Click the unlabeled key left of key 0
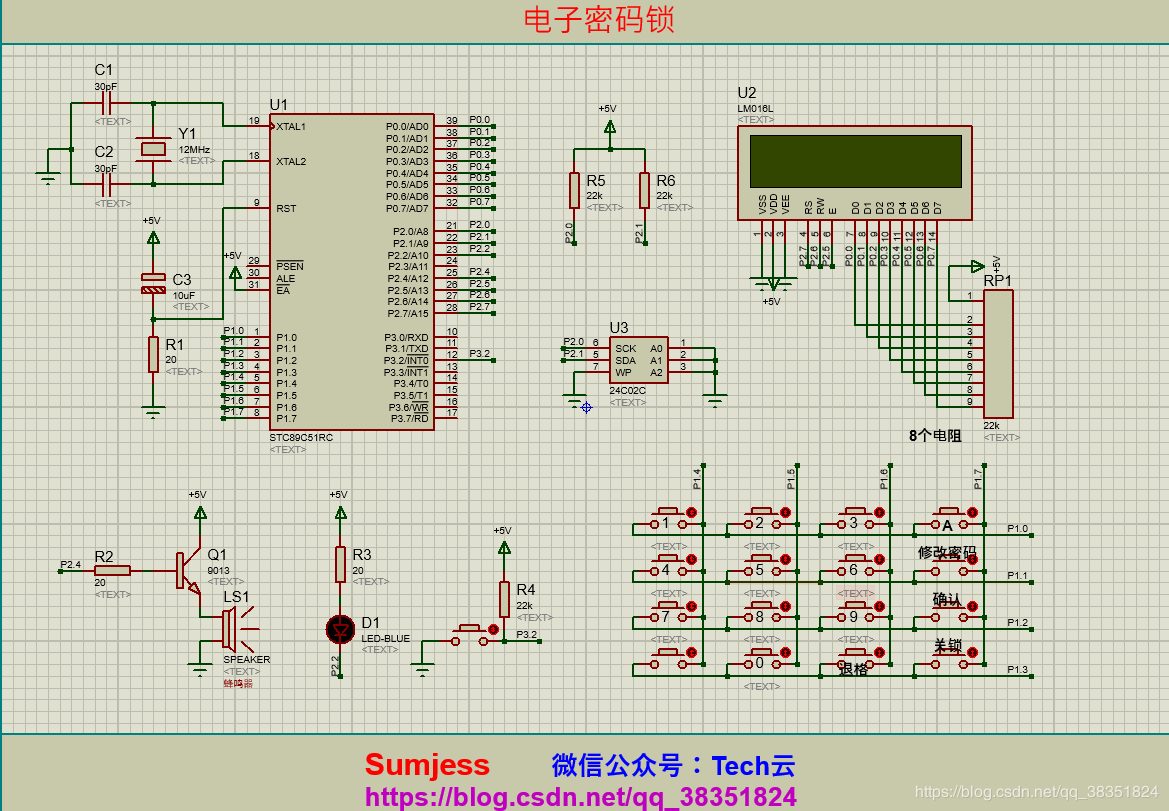 click(669, 660)
